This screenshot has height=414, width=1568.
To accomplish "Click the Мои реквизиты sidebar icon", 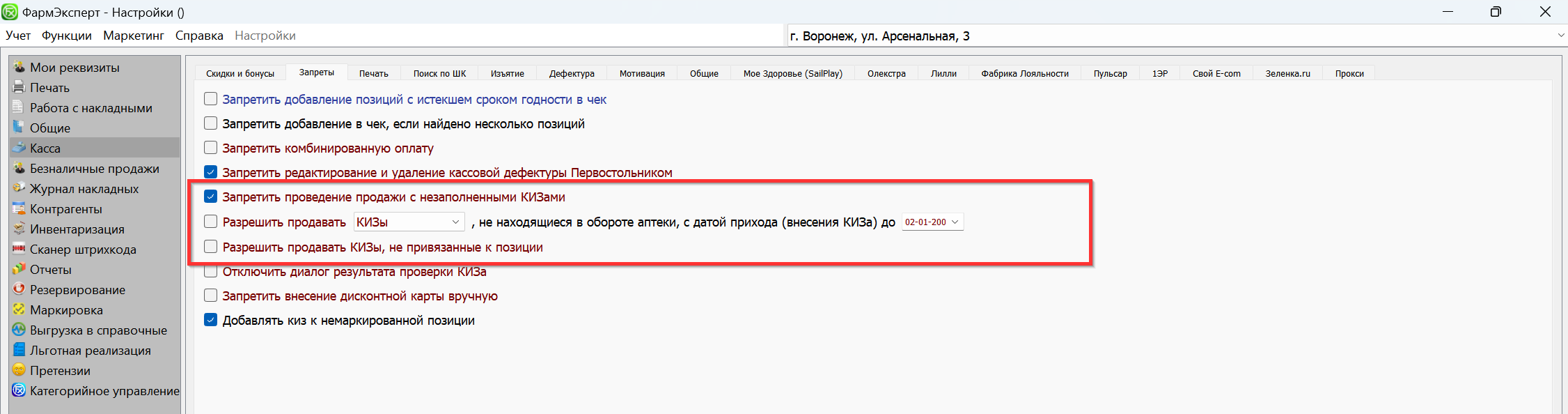I will click(19, 68).
